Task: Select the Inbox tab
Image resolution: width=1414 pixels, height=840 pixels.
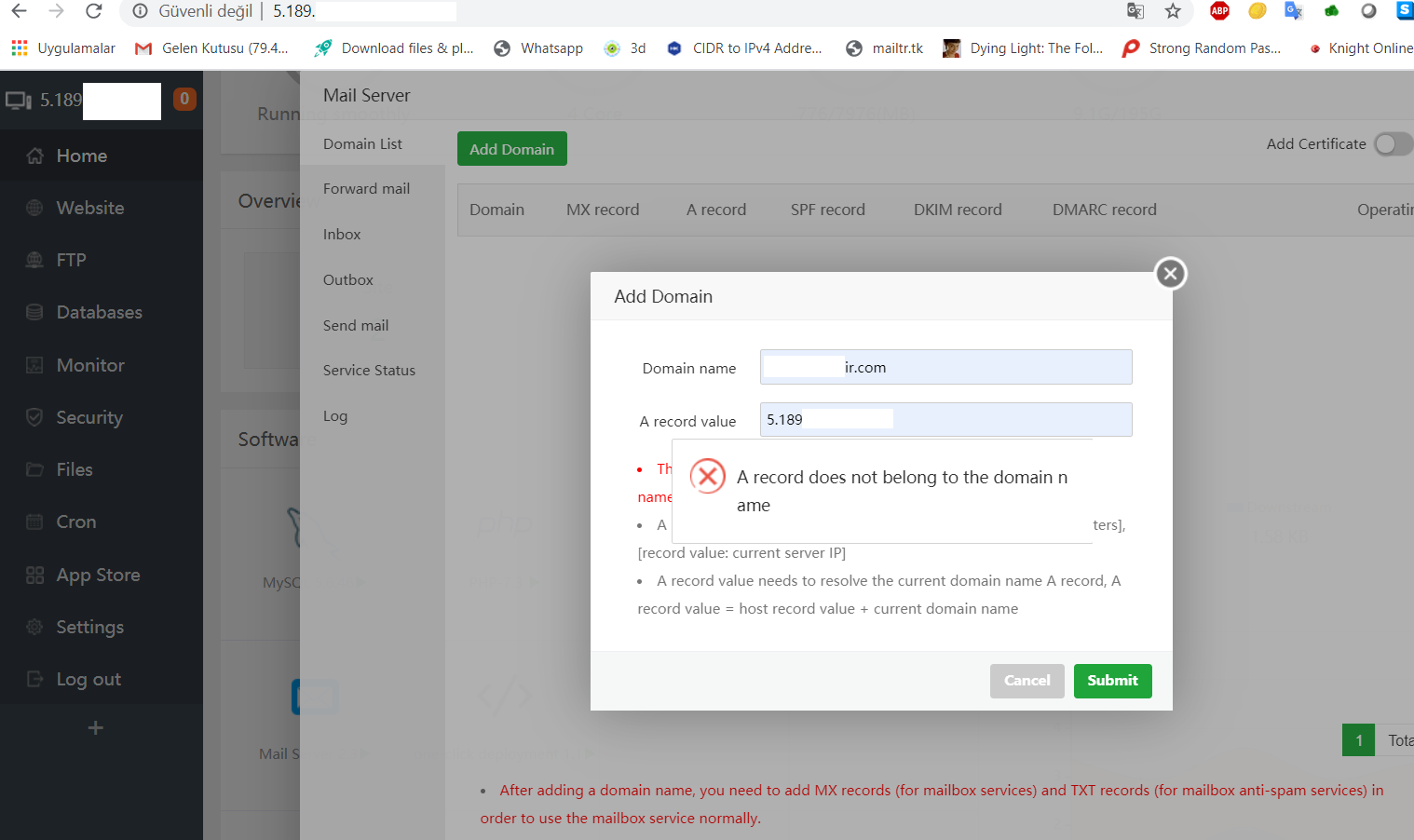Action: coord(373,235)
